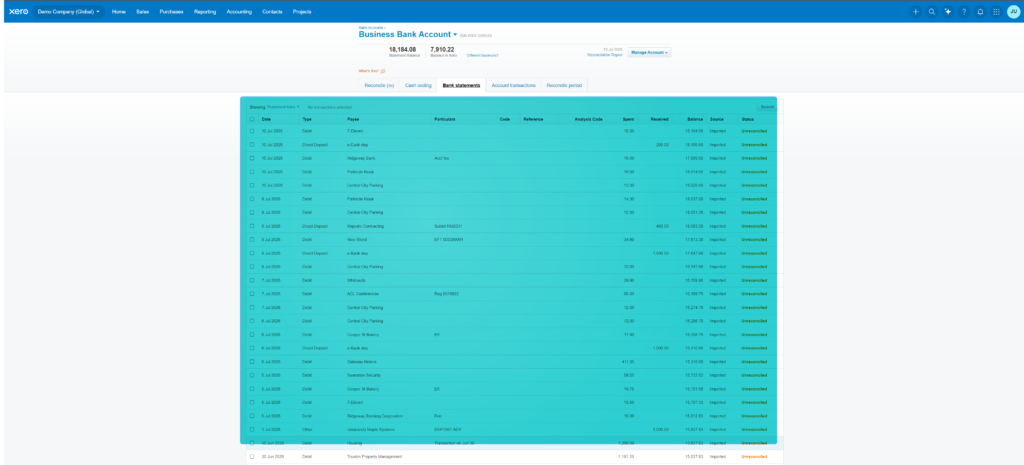
Task: Click the Ridgeway Banking Corporation payee cell
Action: click(x=375, y=415)
